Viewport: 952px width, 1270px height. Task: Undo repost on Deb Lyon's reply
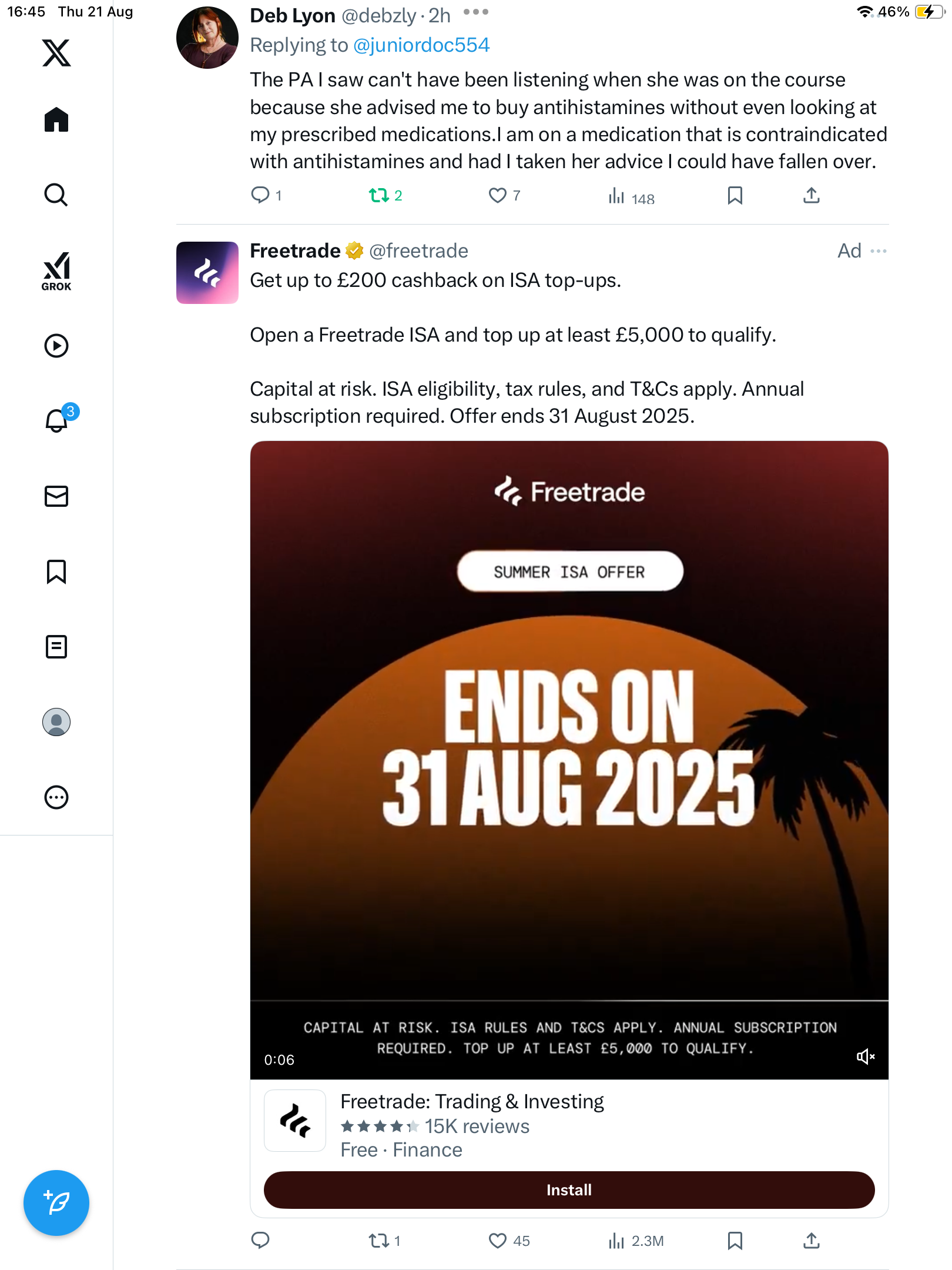(x=379, y=195)
